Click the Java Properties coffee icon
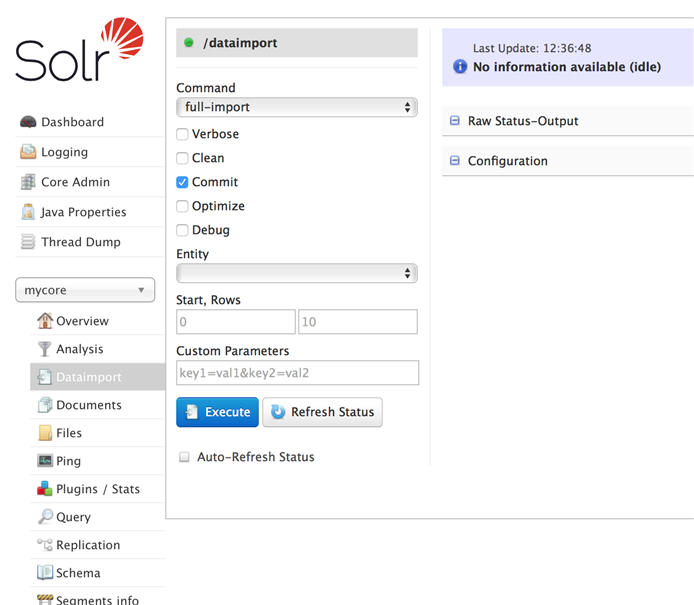This screenshot has height=605, width=694. tap(28, 212)
